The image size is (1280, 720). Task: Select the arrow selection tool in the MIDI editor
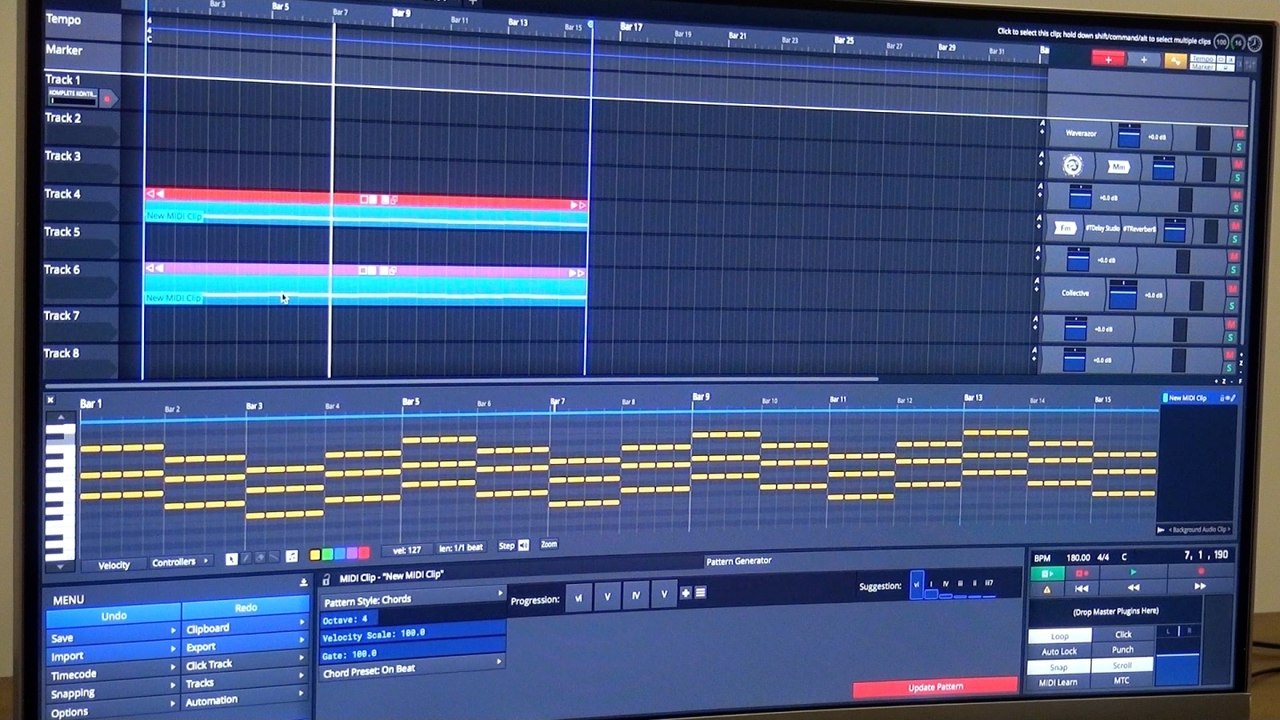click(231, 558)
